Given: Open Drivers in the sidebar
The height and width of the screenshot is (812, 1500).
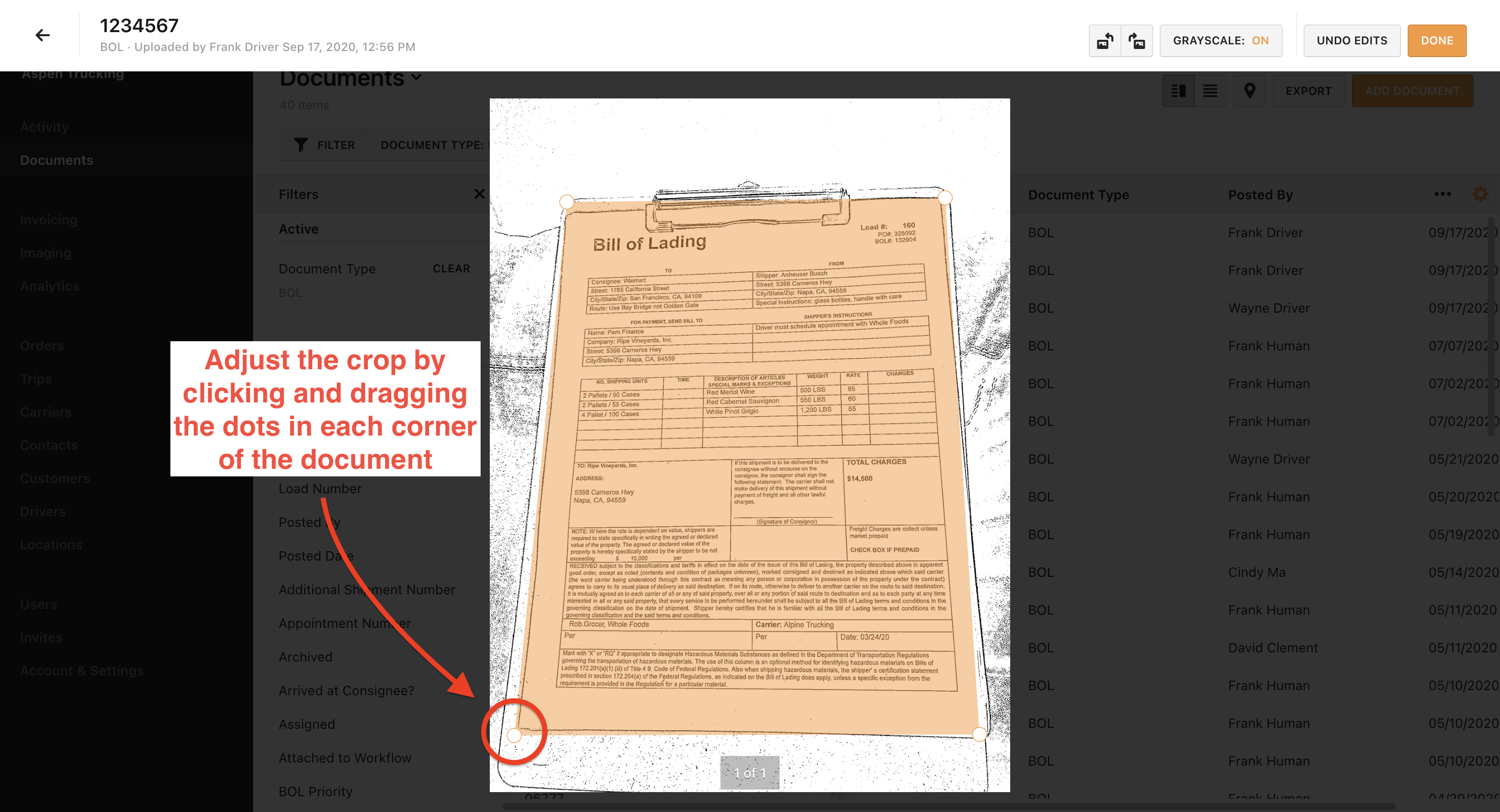Looking at the screenshot, I should click(42, 512).
